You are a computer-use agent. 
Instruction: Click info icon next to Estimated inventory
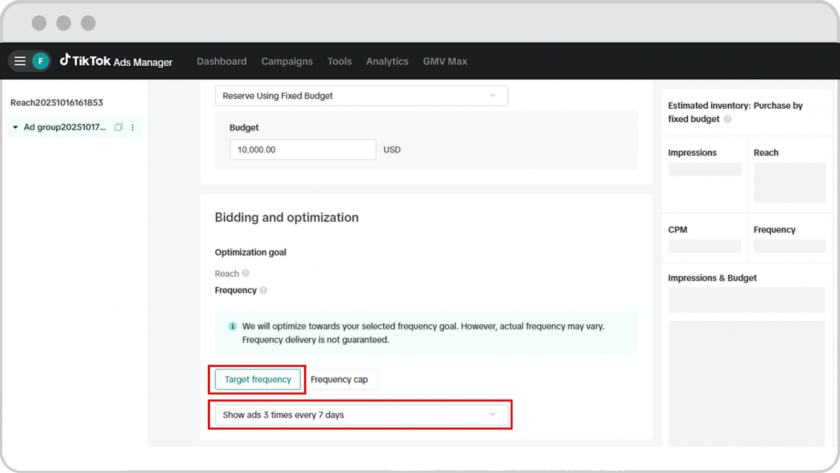[727, 119]
